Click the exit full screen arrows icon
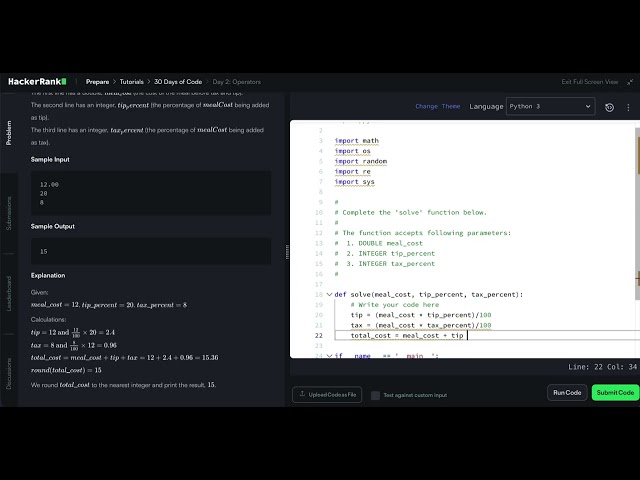640x480 pixels. coord(630,82)
